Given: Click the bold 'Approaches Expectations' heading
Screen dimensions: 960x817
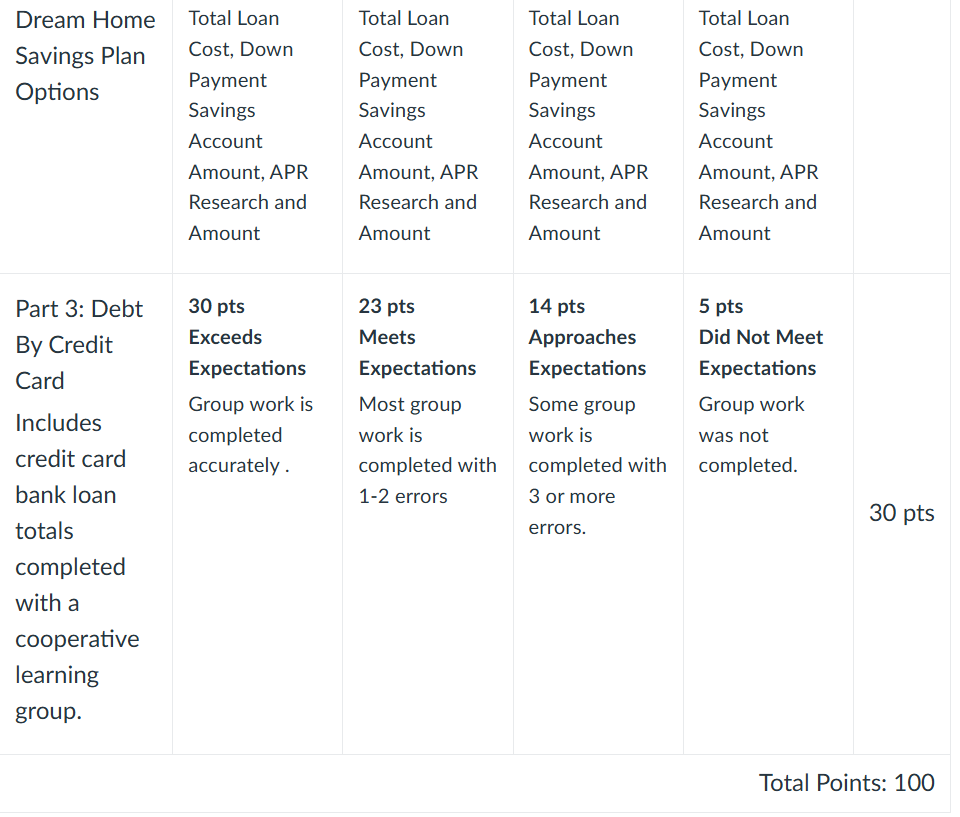Looking at the screenshot, I should point(588,353).
